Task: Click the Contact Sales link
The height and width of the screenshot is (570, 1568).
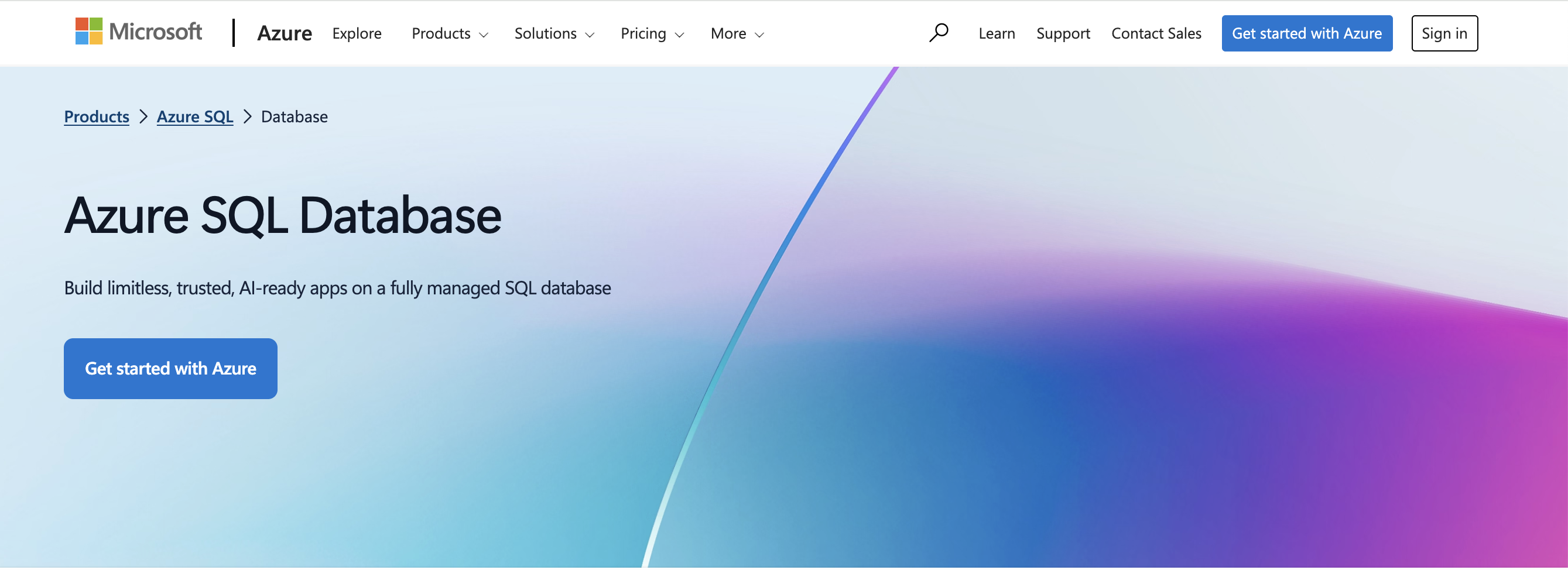Action: (1156, 33)
